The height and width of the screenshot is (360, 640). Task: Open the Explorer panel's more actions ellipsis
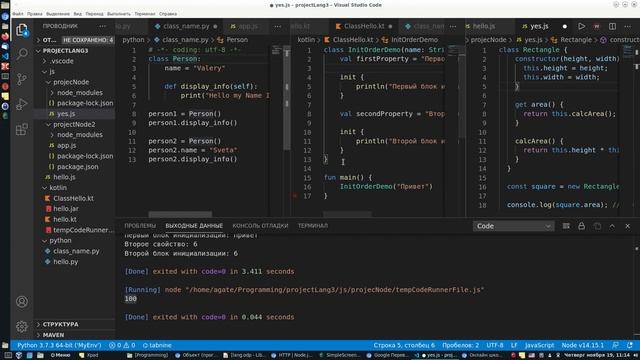[x=102, y=26]
